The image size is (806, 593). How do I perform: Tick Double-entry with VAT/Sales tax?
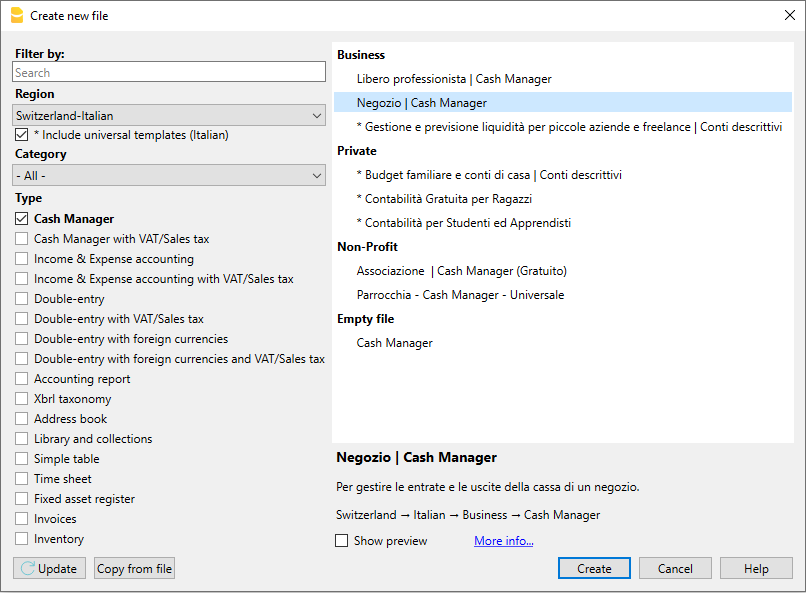pyautogui.click(x=22, y=319)
